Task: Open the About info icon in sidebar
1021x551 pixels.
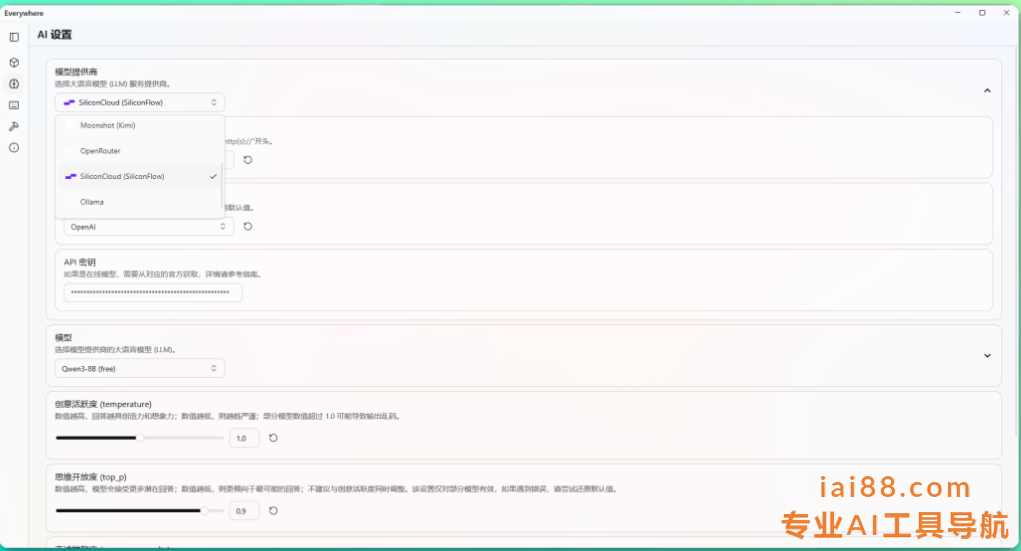Action: coord(14,148)
